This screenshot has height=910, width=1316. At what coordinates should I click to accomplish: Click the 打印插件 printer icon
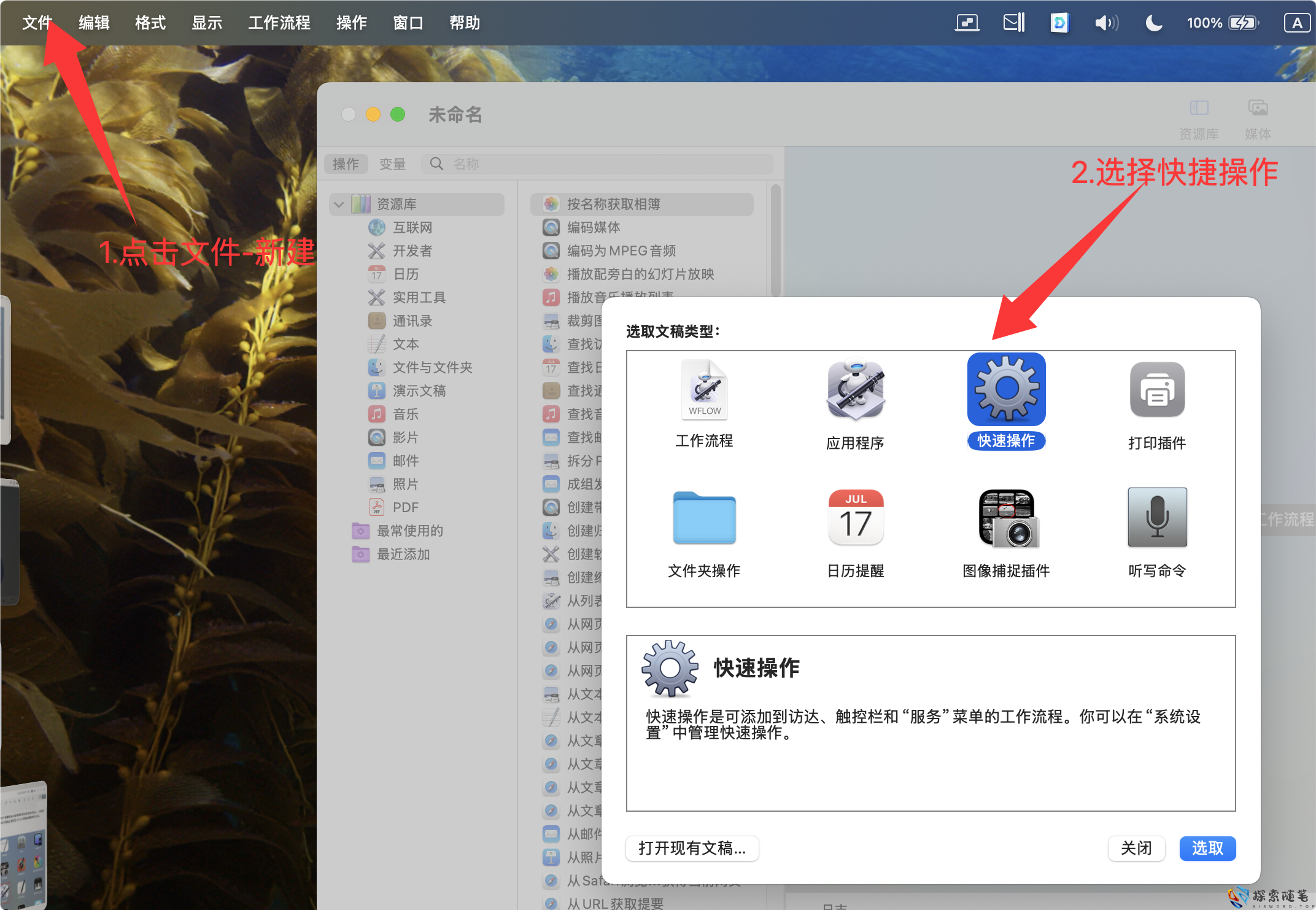pyautogui.click(x=1156, y=390)
